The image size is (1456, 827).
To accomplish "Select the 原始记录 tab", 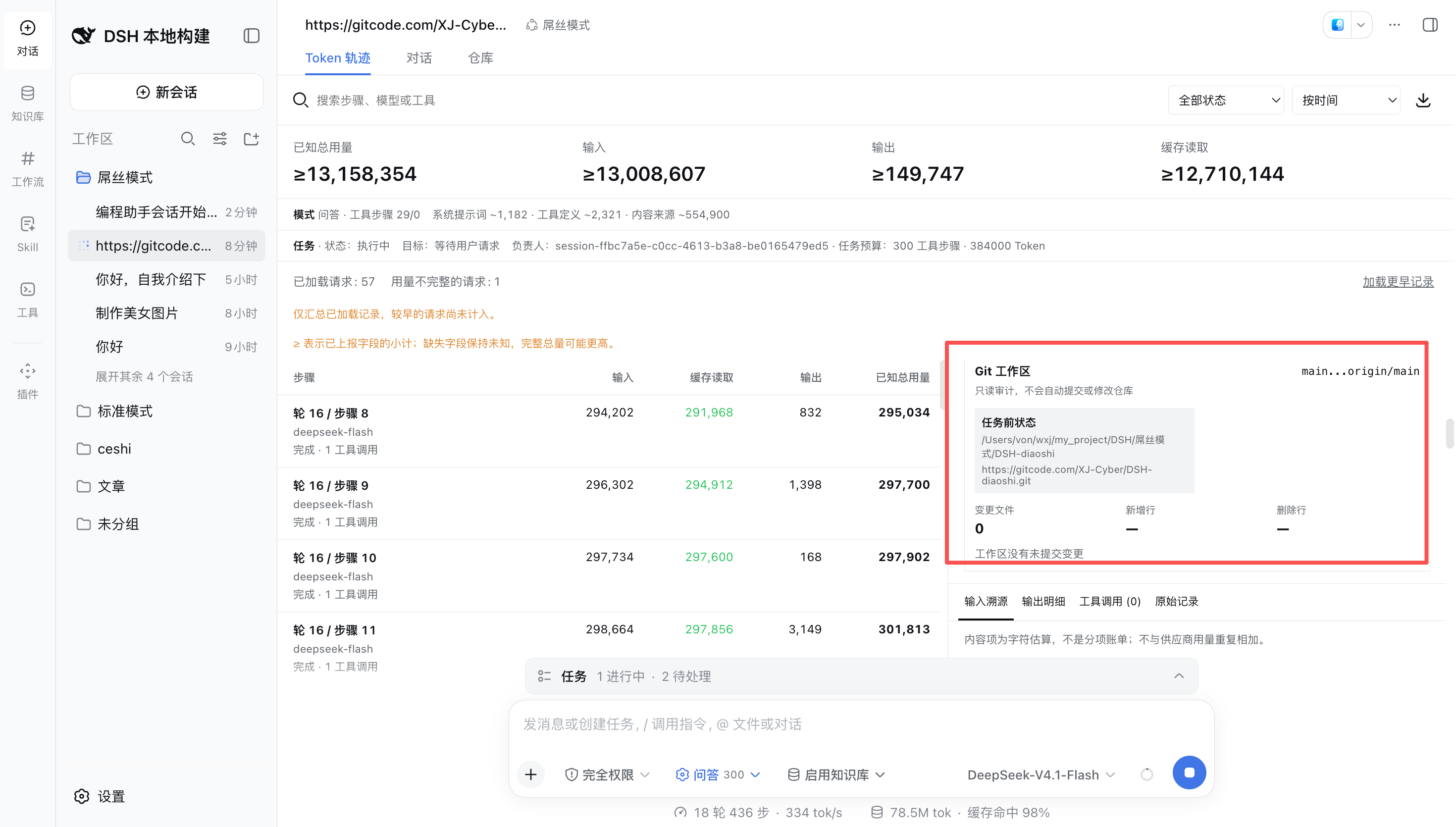I will [x=1177, y=601].
